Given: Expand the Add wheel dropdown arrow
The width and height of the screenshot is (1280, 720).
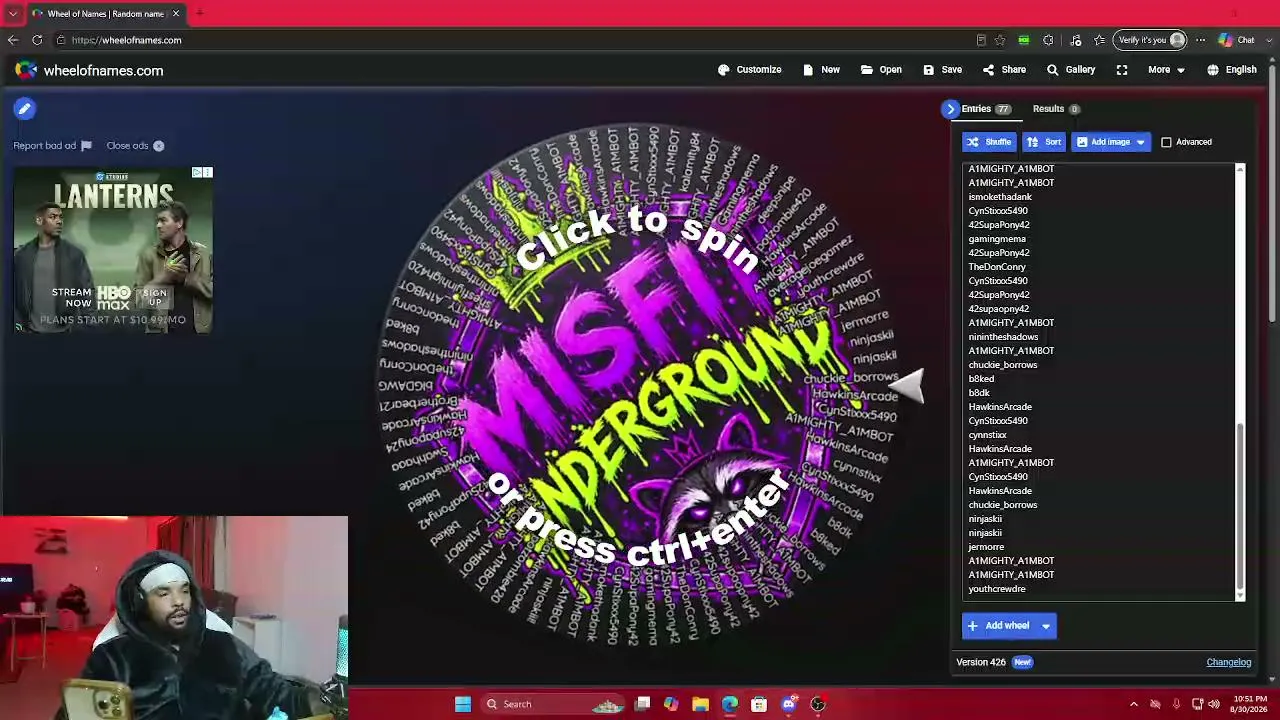Looking at the screenshot, I should click(1046, 626).
